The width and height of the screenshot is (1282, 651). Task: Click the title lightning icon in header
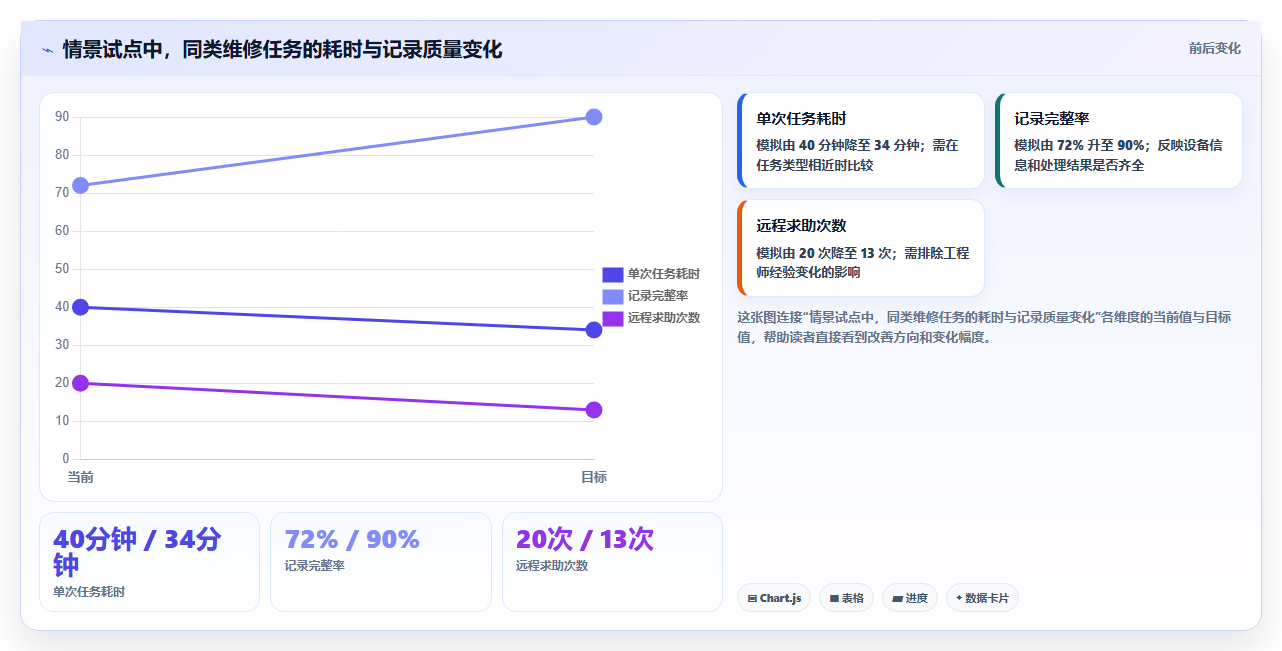click(47, 49)
